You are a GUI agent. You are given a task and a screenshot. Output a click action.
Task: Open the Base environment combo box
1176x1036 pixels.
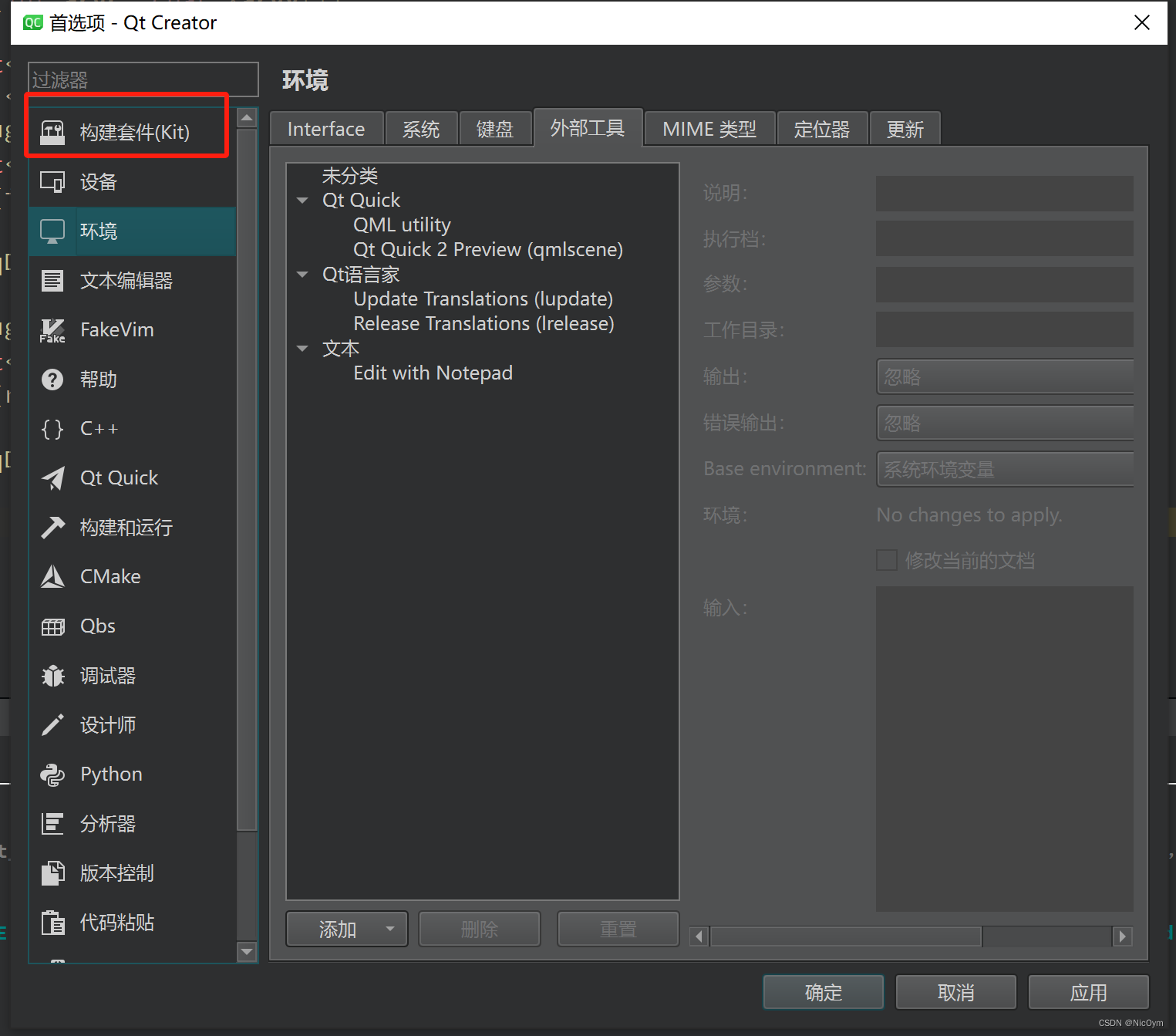(x=1004, y=469)
